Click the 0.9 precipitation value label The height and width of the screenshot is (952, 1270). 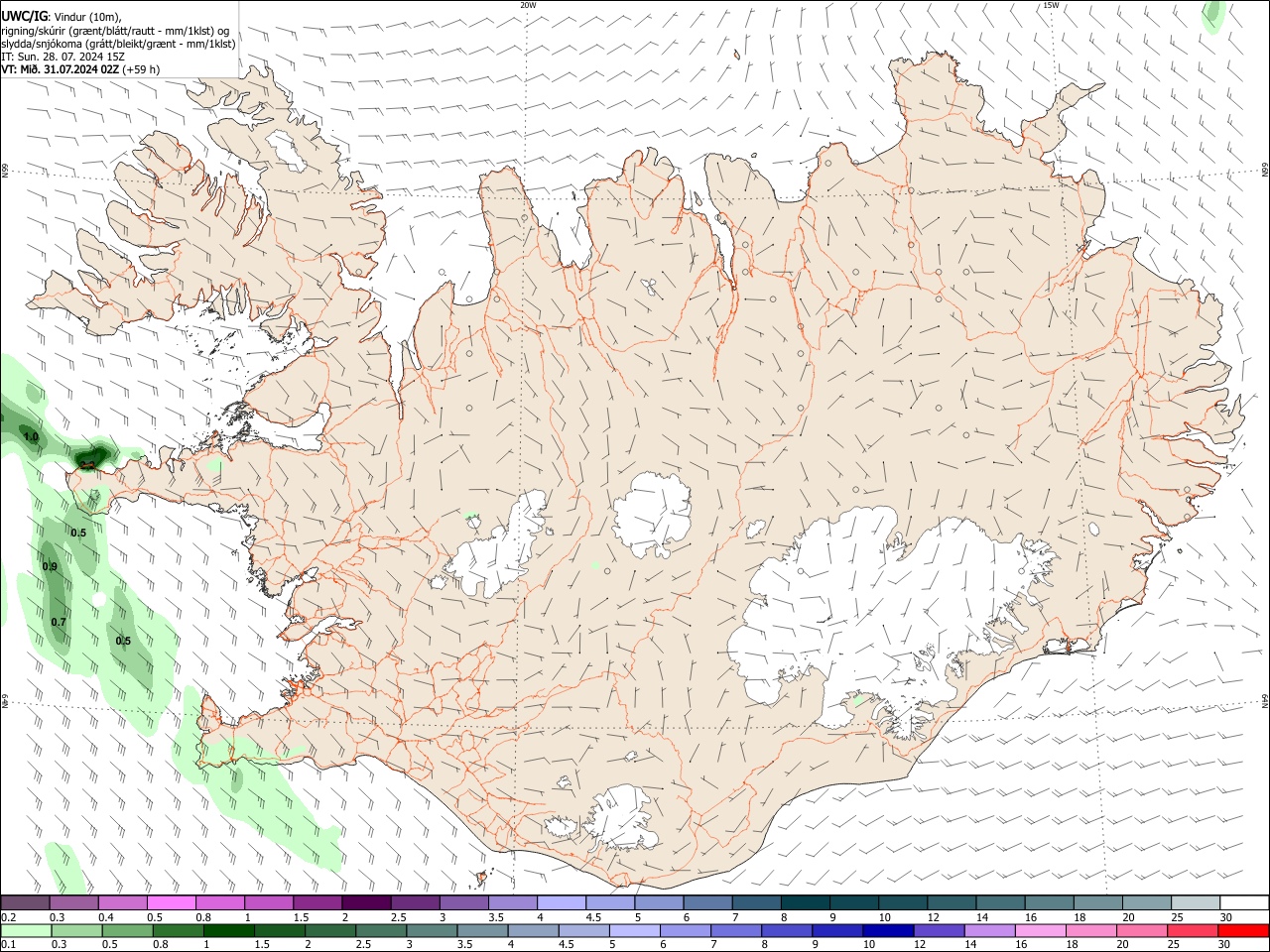(x=50, y=566)
